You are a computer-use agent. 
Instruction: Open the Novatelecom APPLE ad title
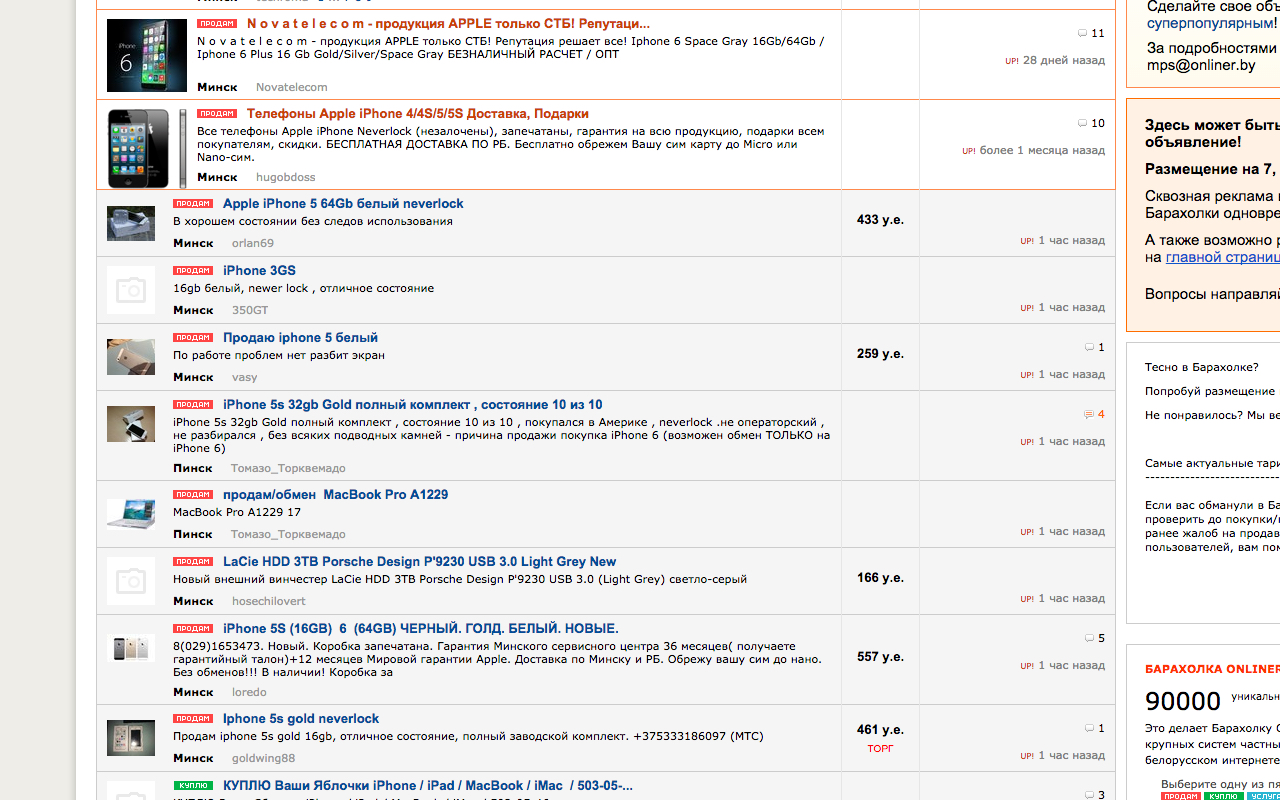click(x=448, y=23)
